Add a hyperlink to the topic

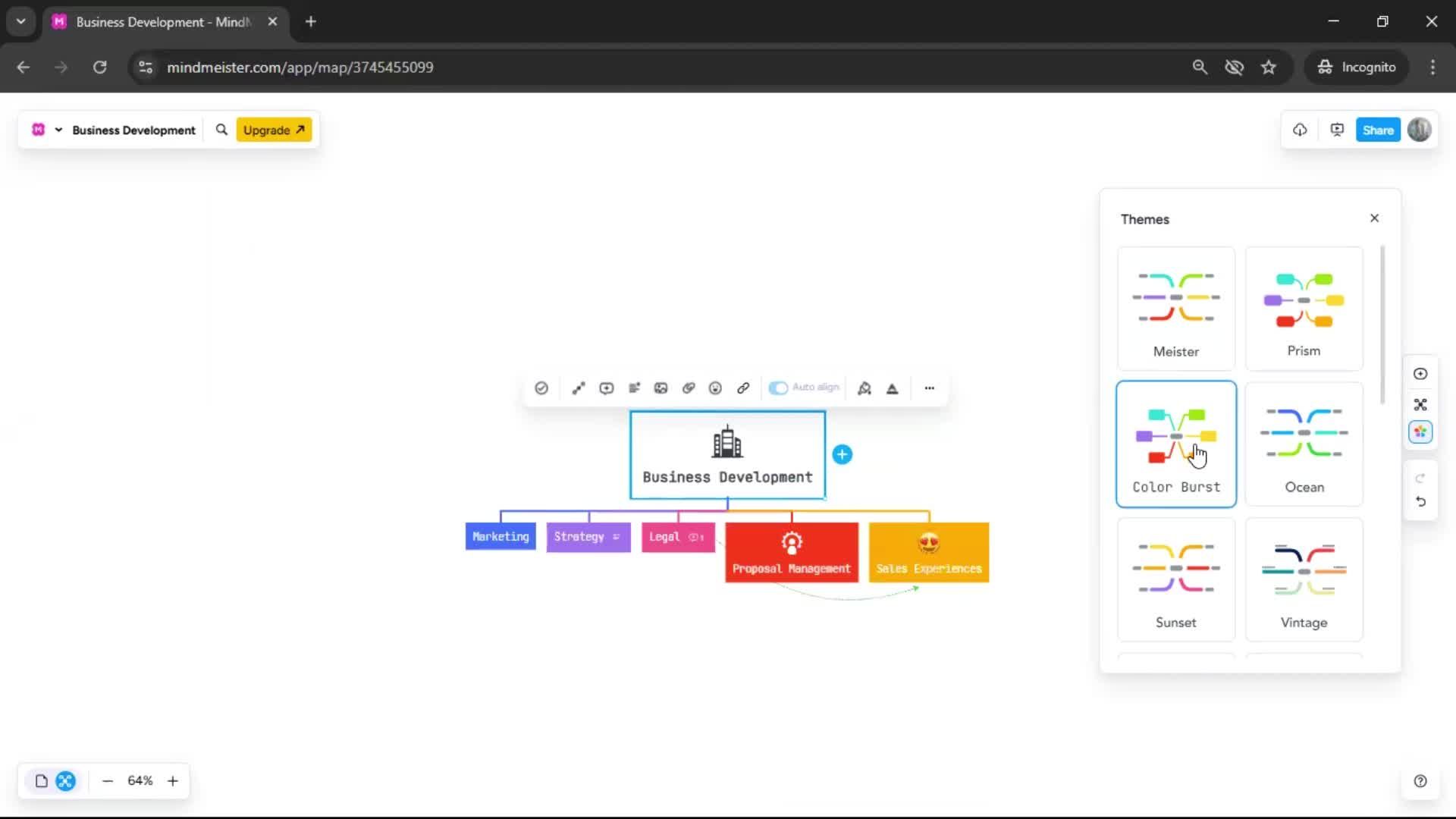tap(743, 388)
